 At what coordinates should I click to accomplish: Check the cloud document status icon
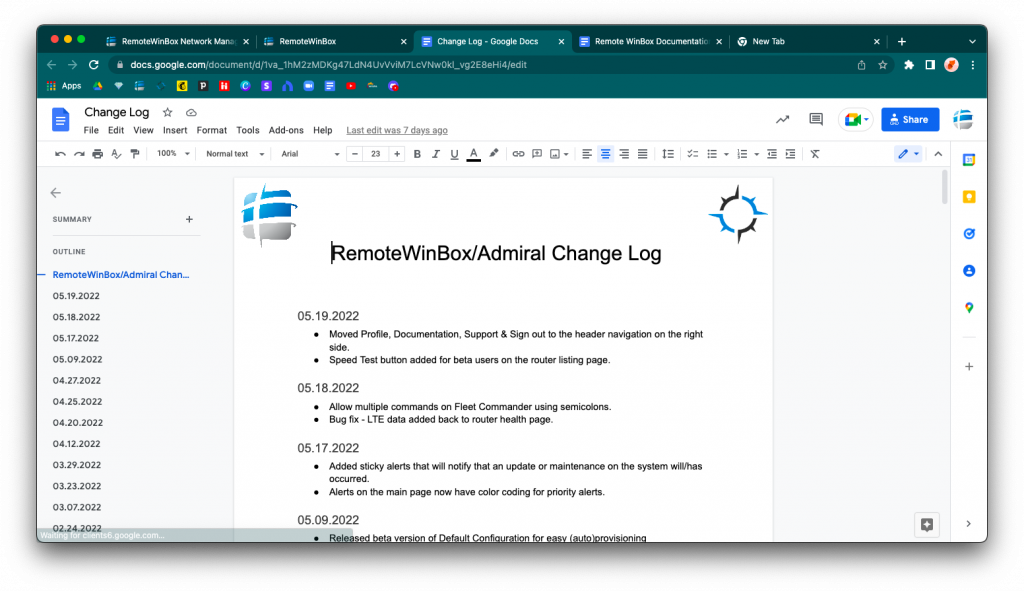pyautogui.click(x=191, y=112)
